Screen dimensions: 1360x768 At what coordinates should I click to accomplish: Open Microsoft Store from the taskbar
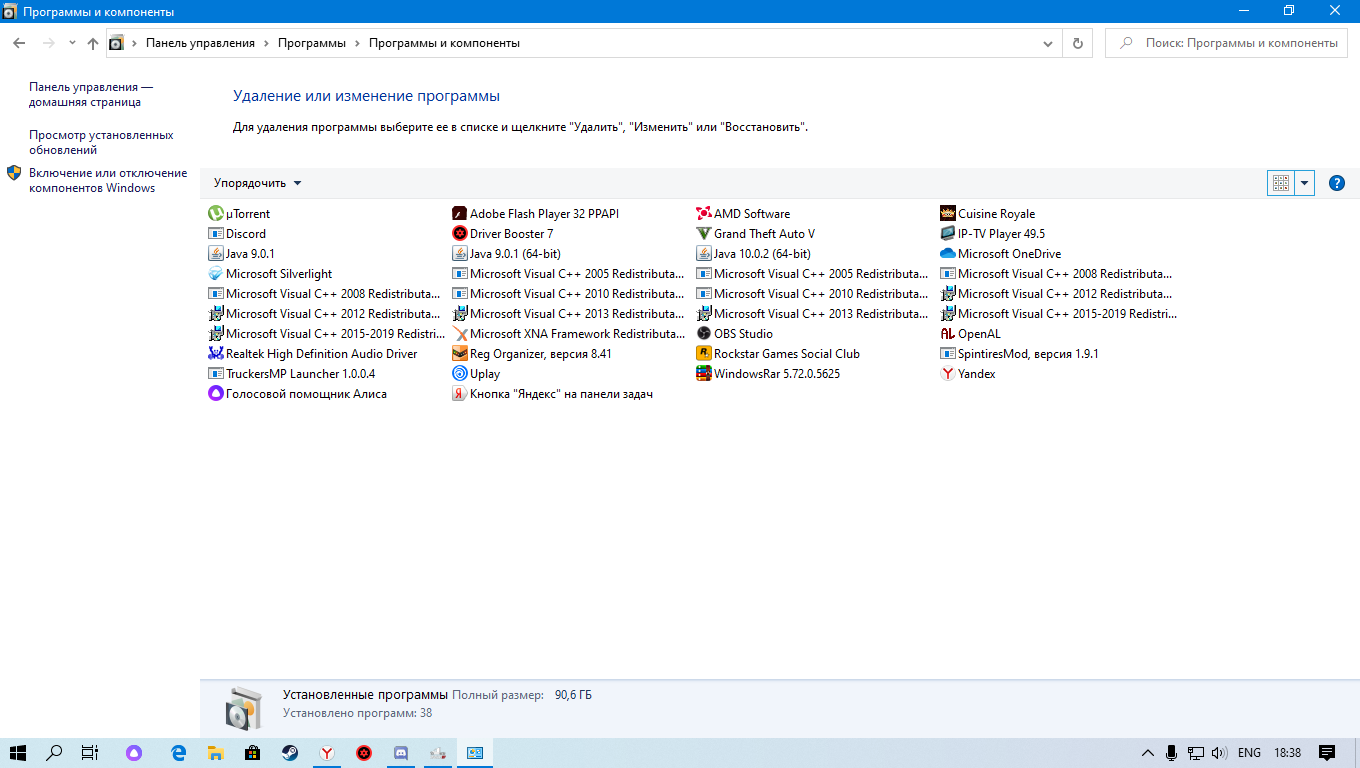[x=252, y=753]
